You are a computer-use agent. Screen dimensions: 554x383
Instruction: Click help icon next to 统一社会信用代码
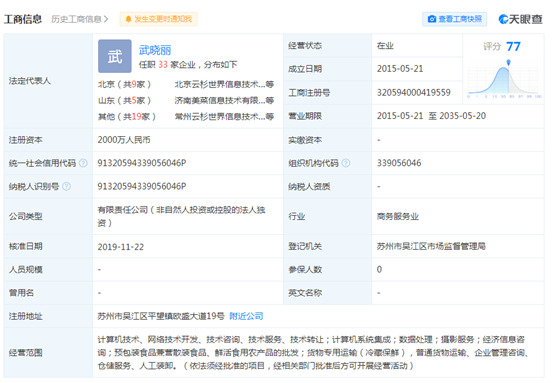[x=83, y=163]
